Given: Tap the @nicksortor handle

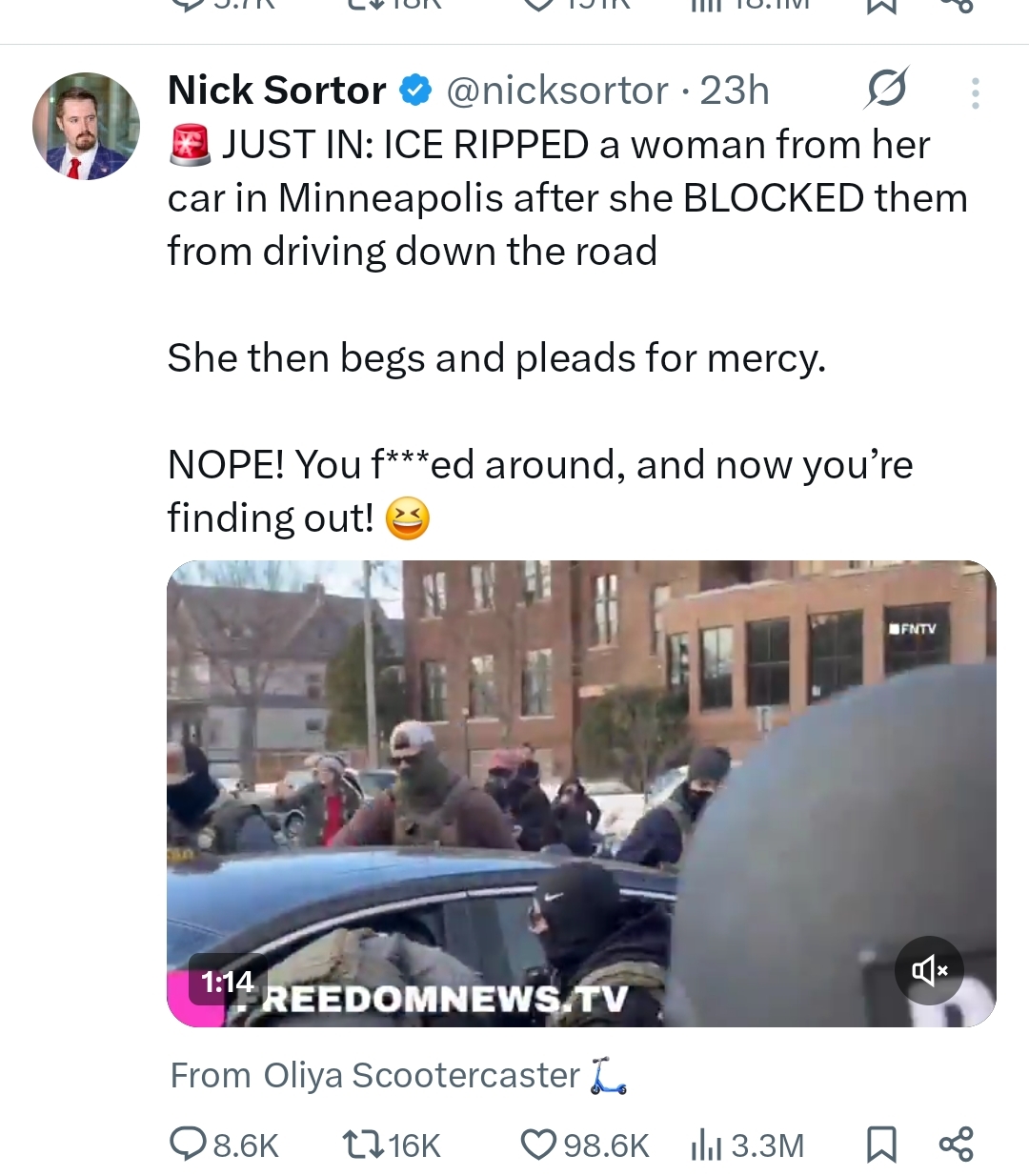Looking at the screenshot, I should (557, 91).
